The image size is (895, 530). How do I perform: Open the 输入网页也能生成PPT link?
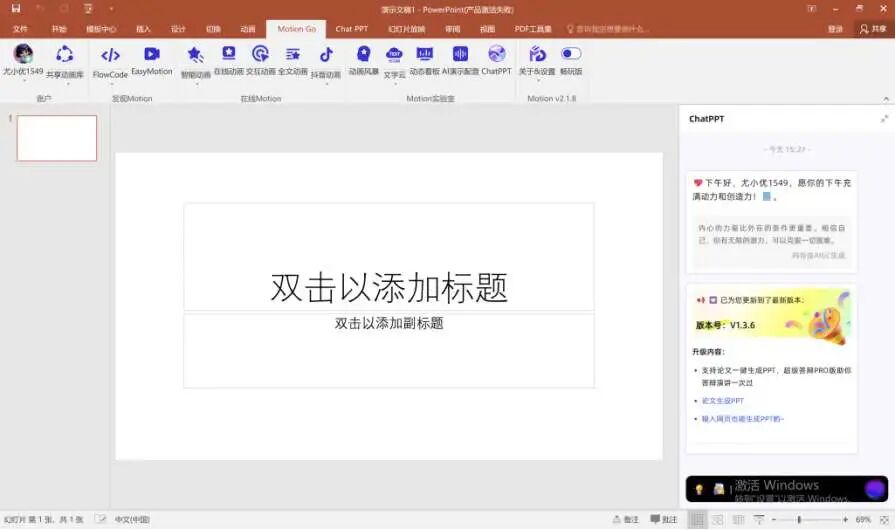(x=743, y=419)
